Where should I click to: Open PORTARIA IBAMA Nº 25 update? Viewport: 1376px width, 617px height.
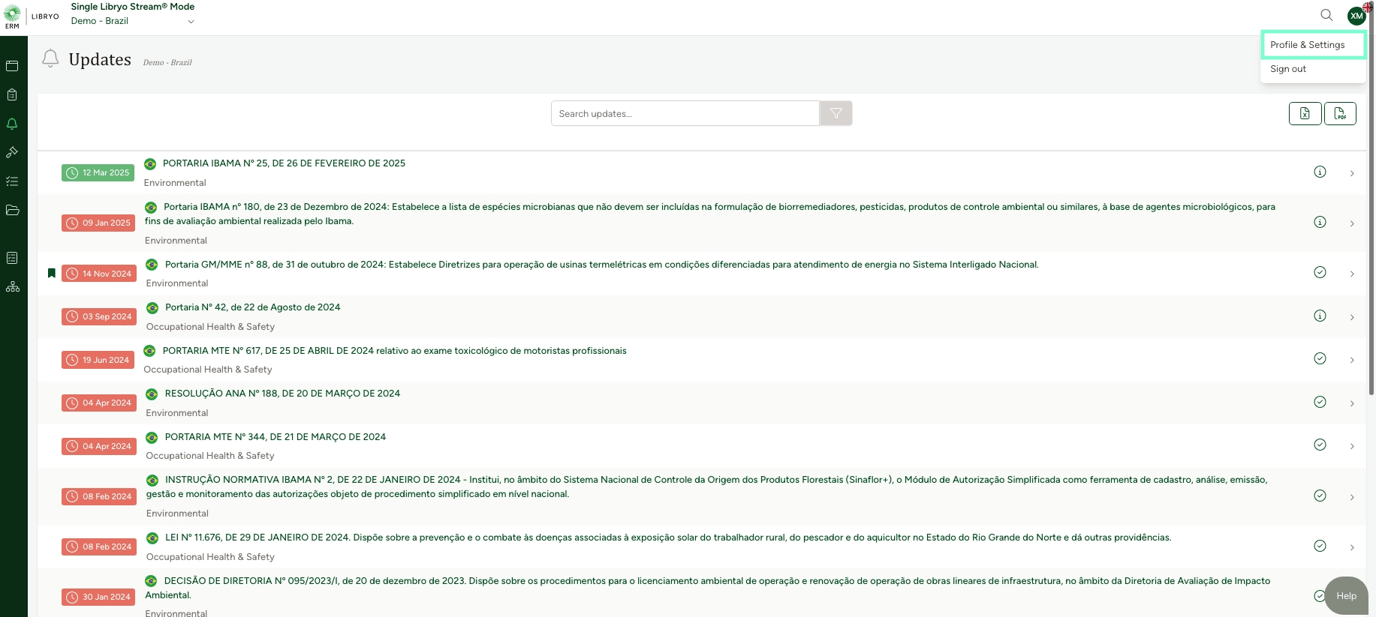(x=284, y=163)
